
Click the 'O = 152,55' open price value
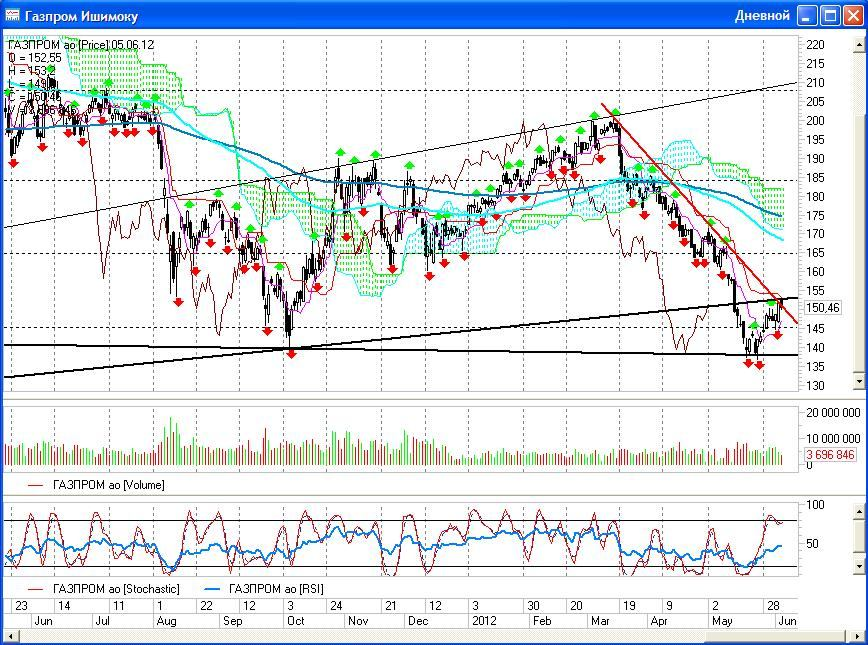point(35,58)
